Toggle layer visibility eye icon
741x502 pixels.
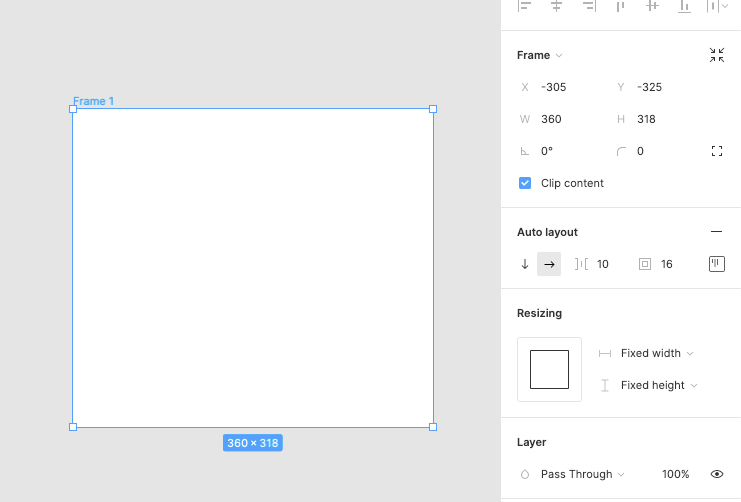tap(717, 474)
